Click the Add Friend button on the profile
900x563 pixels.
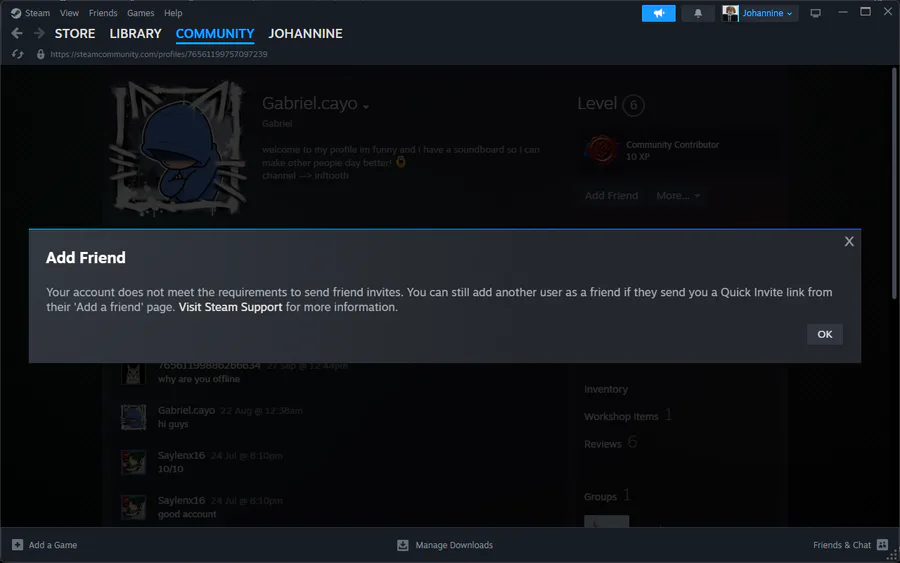tap(611, 196)
